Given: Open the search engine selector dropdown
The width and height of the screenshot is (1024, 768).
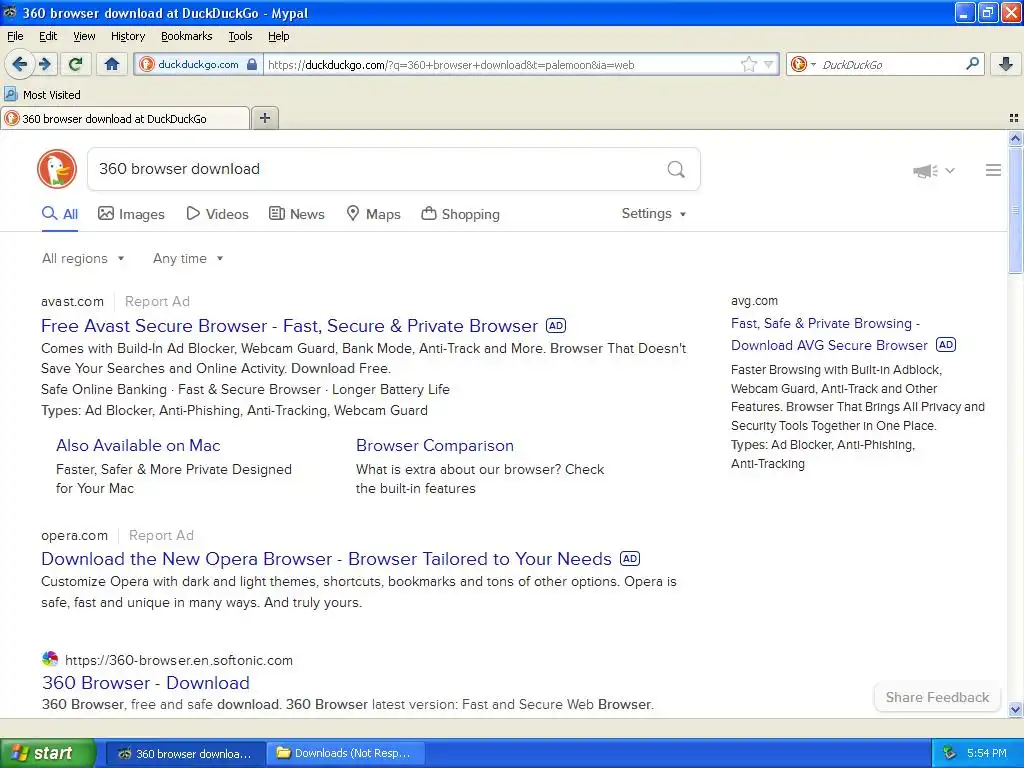Looking at the screenshot, I should tap(803, 64).
